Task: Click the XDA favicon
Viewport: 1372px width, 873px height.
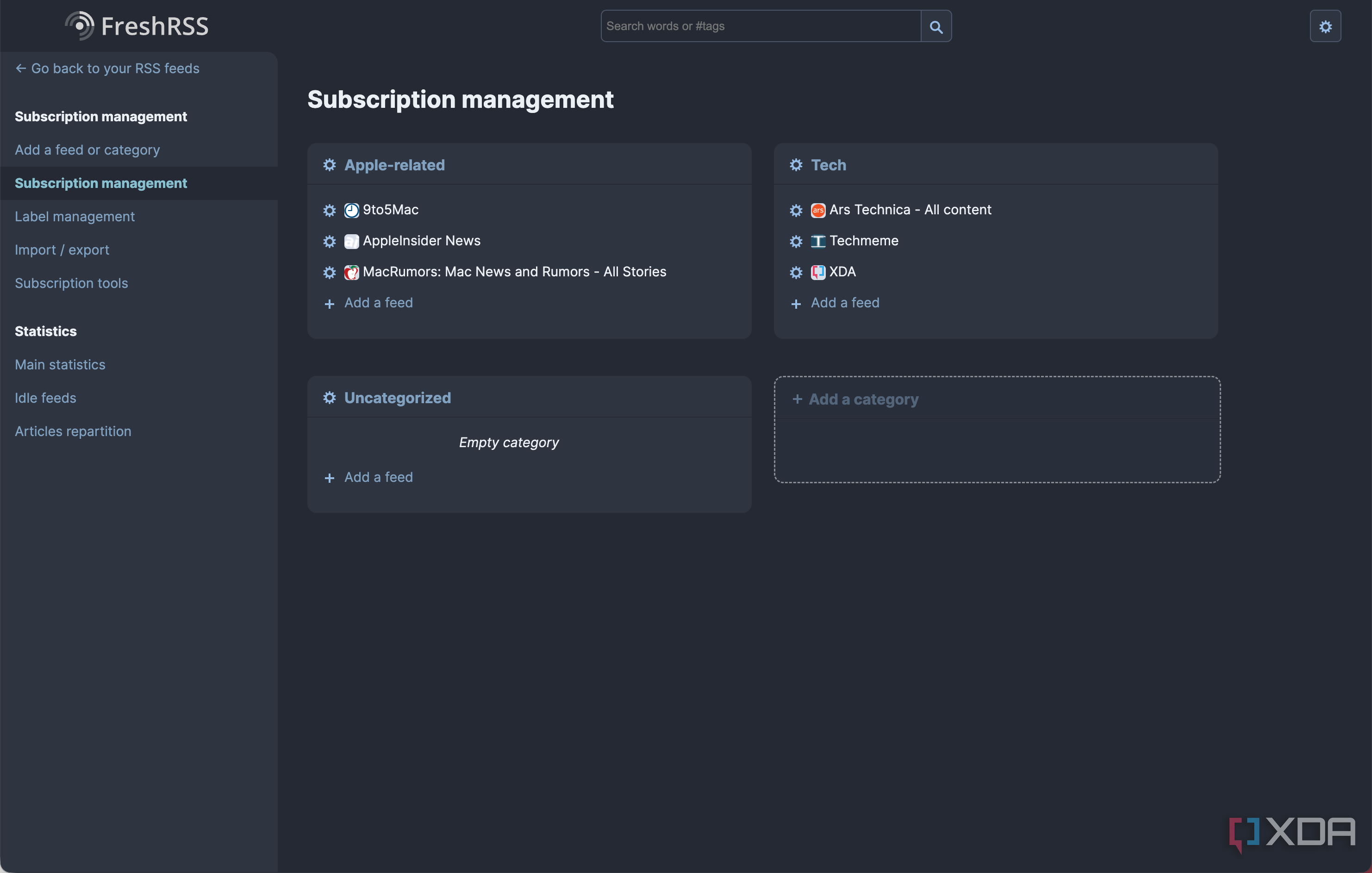Action: point(818,272)
